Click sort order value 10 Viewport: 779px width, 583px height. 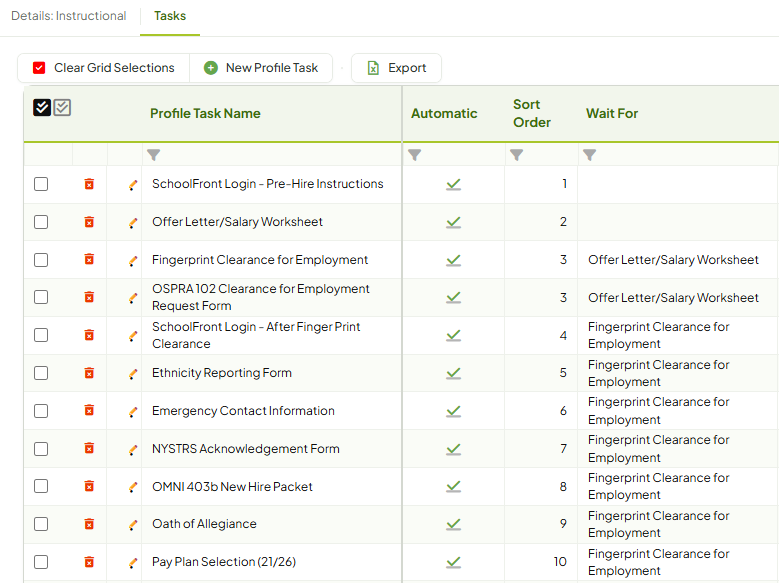(x=560, y=562)
